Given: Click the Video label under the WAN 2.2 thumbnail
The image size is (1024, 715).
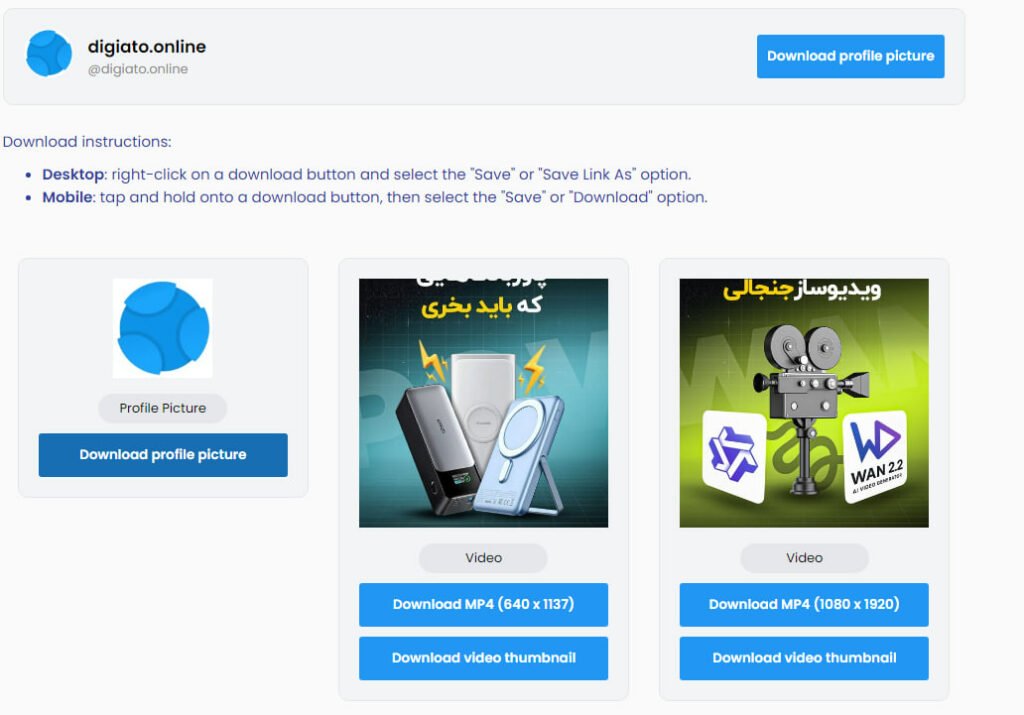Looking at the screenshot, I should pyautogui.click(x=804, y=558).
